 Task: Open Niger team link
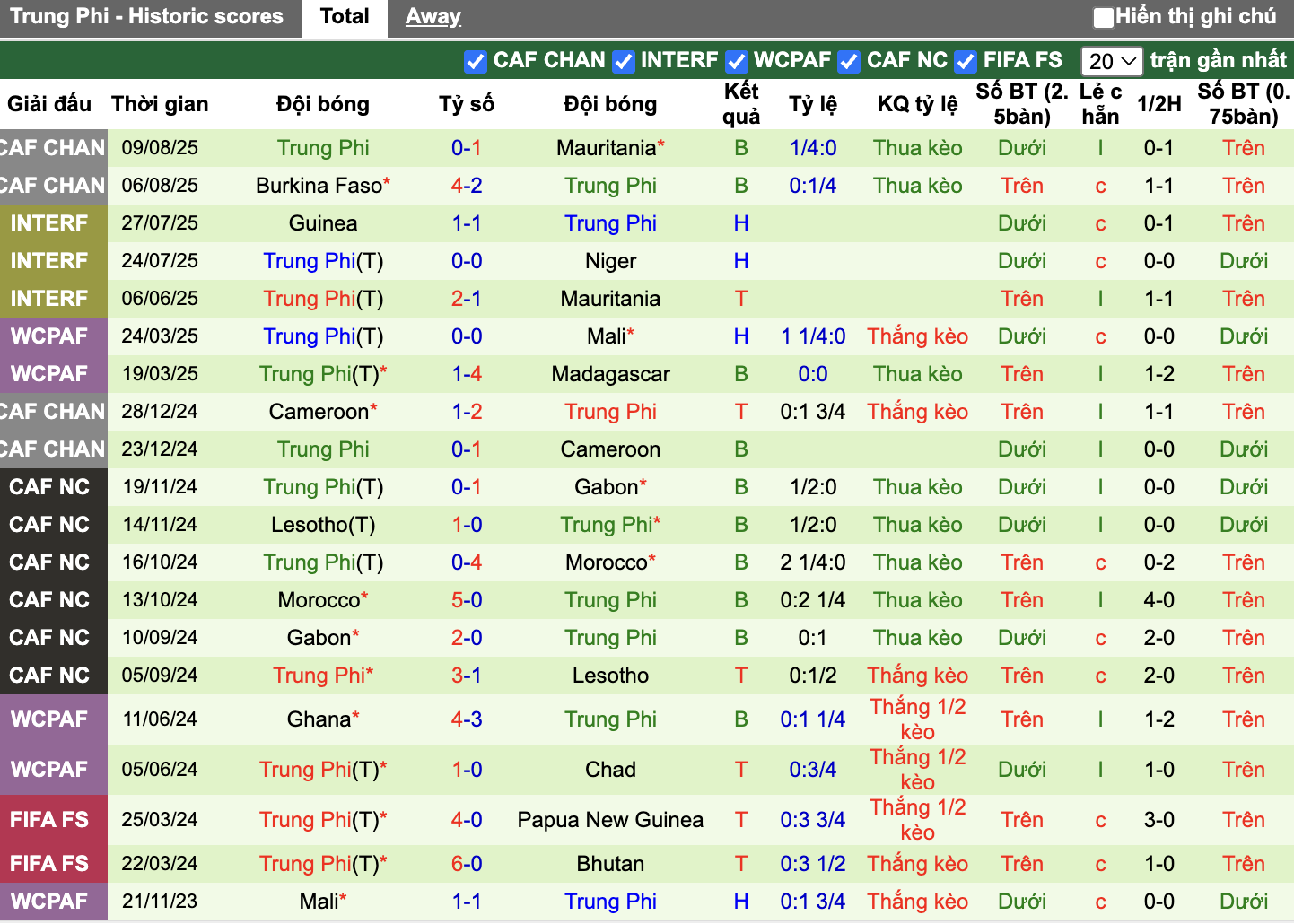(x=610, y=261)
